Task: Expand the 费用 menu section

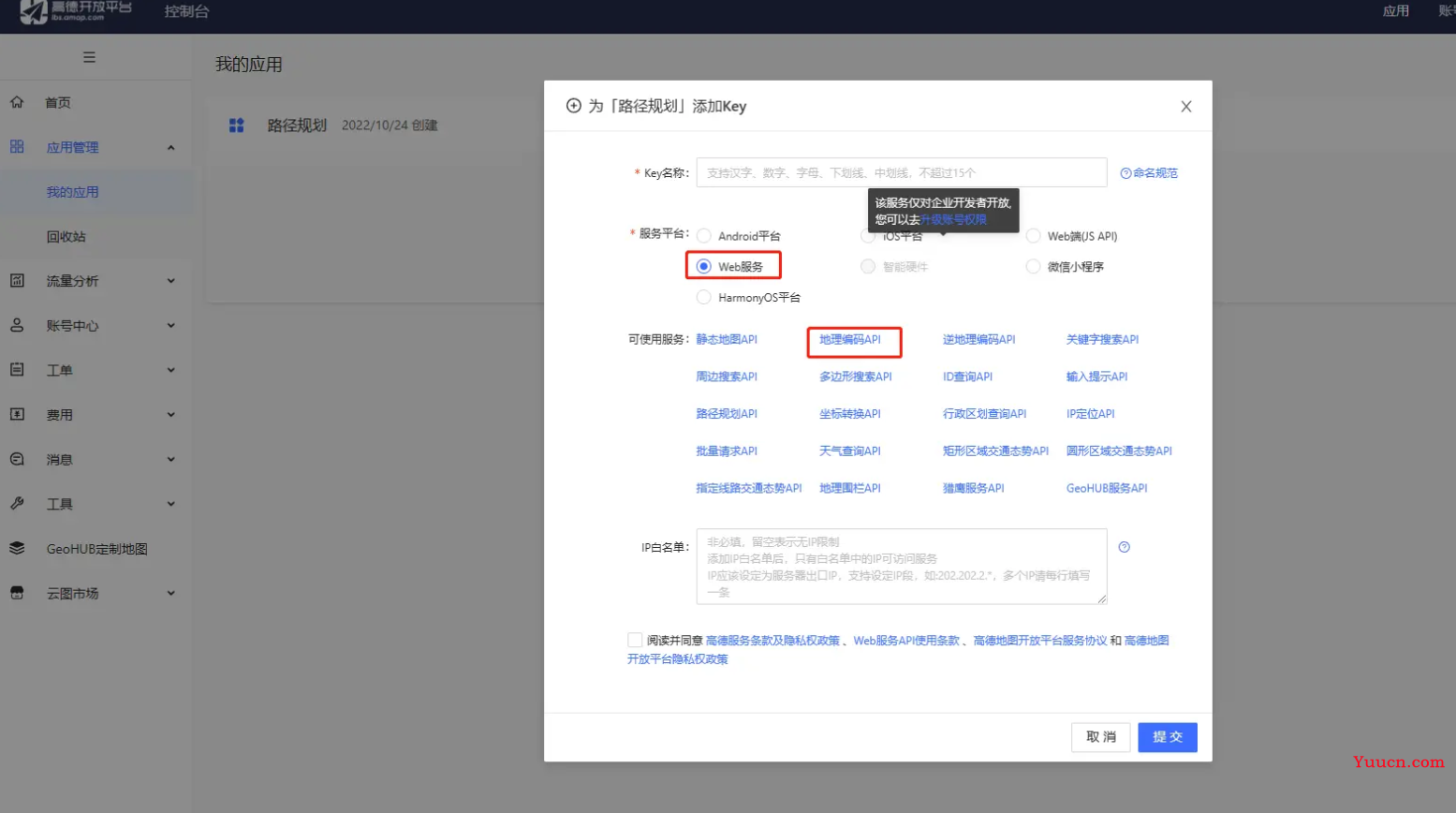Action: click(171, 414)
